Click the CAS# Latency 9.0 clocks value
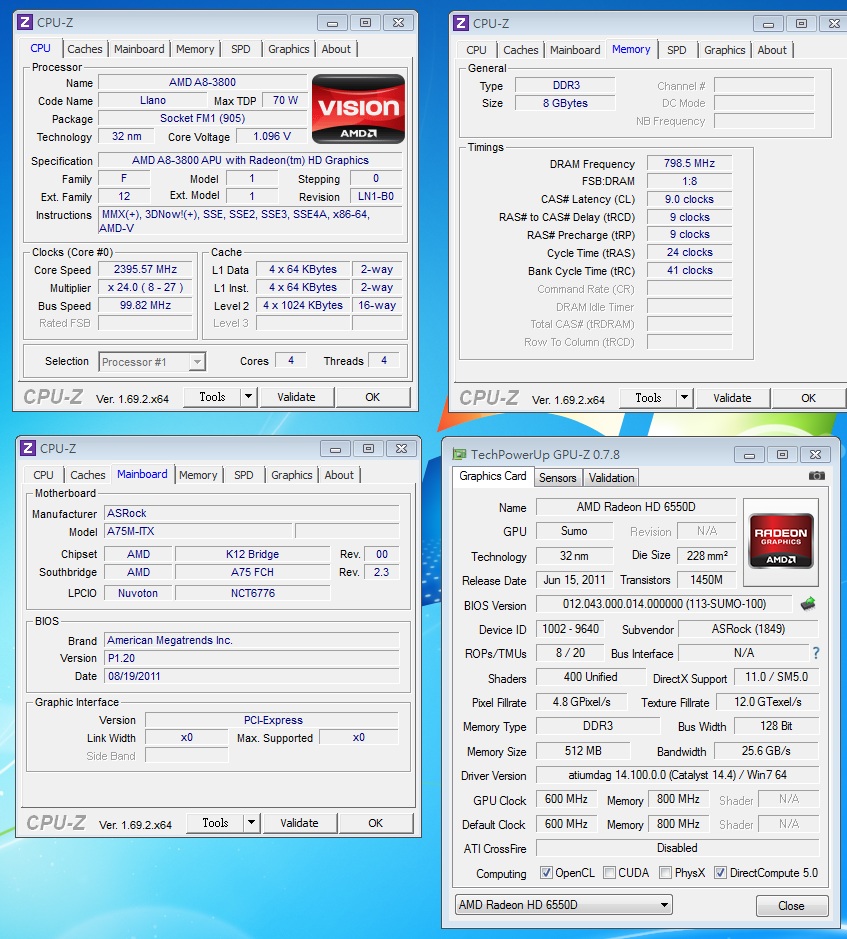 [x=689, y=199]
